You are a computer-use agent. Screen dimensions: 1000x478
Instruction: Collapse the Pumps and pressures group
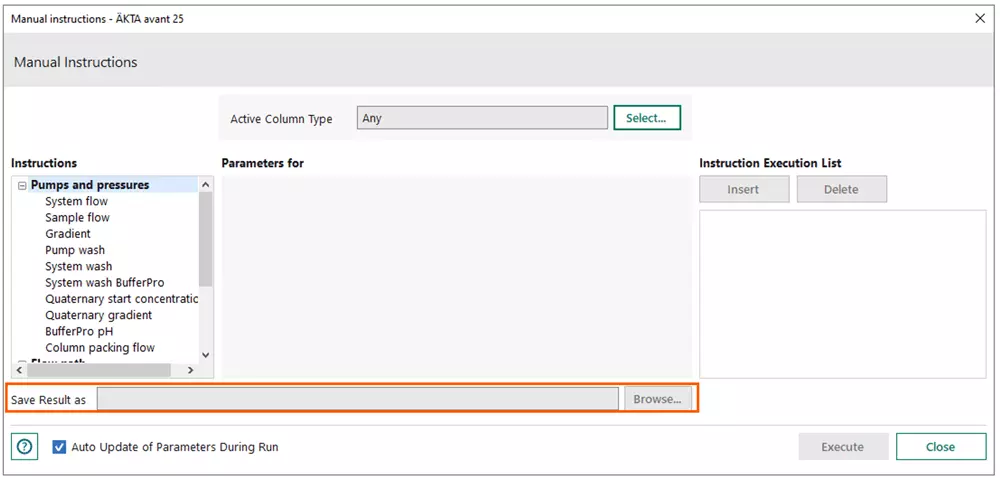[x=22, y=185]
